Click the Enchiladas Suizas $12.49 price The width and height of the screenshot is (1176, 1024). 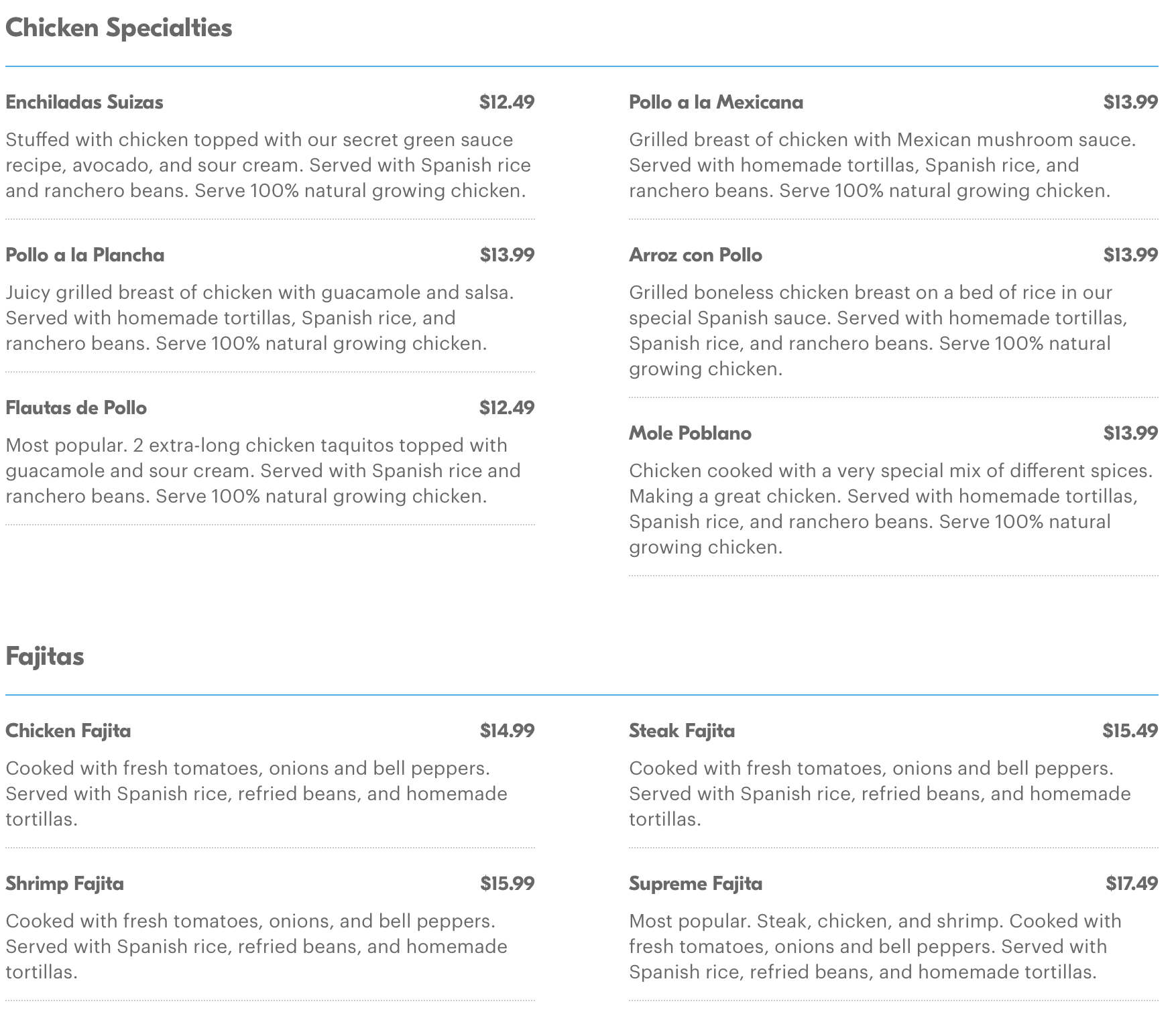(x=507, y=102)
